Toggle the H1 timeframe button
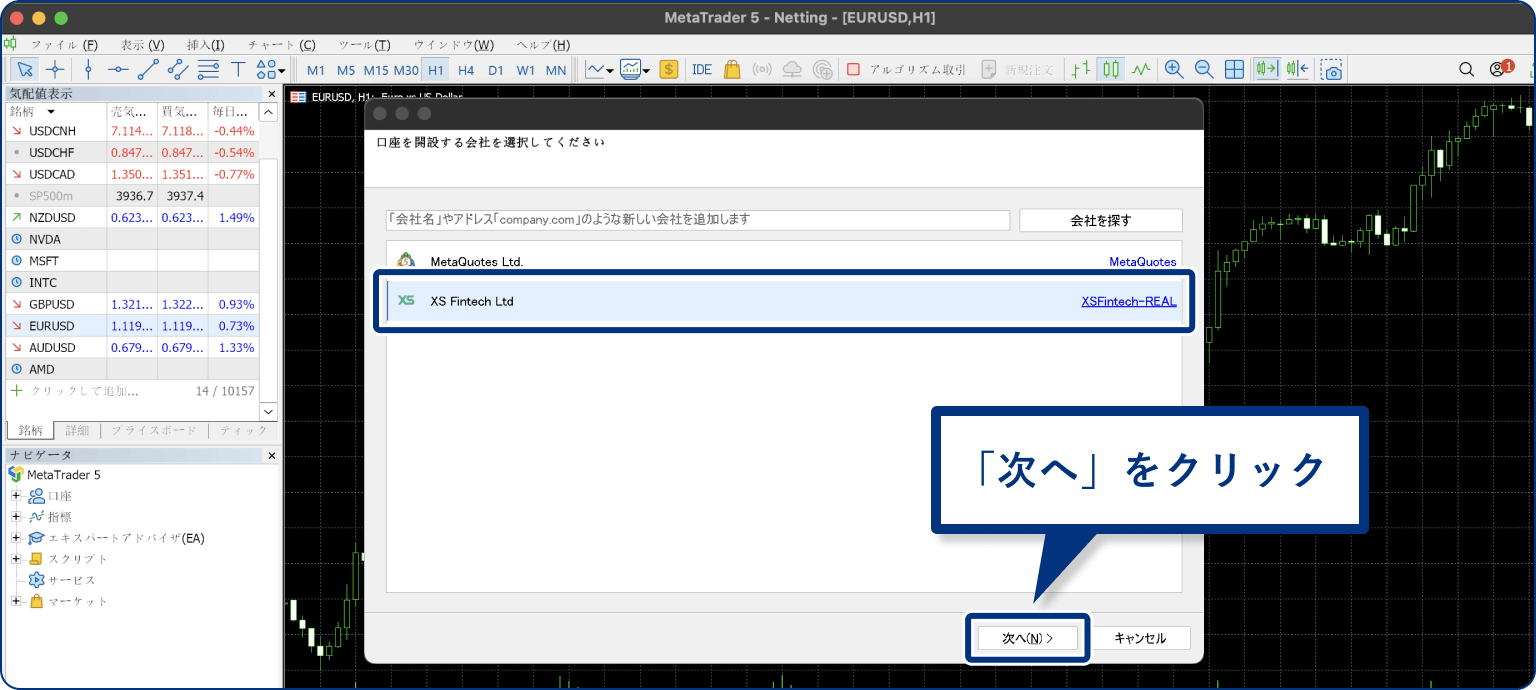Image resolution: width=1536 pixels, height=690 pixels. (x=435, y=70)
